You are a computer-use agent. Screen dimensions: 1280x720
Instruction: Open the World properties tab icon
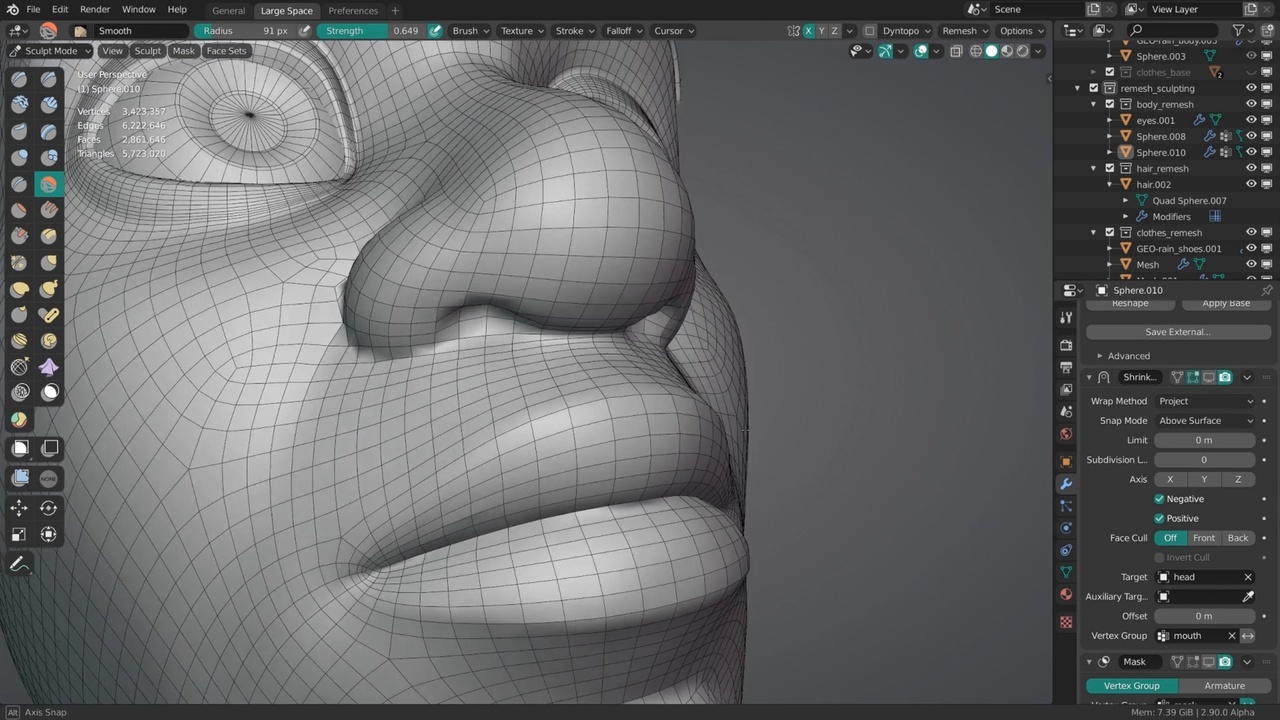1066,434
